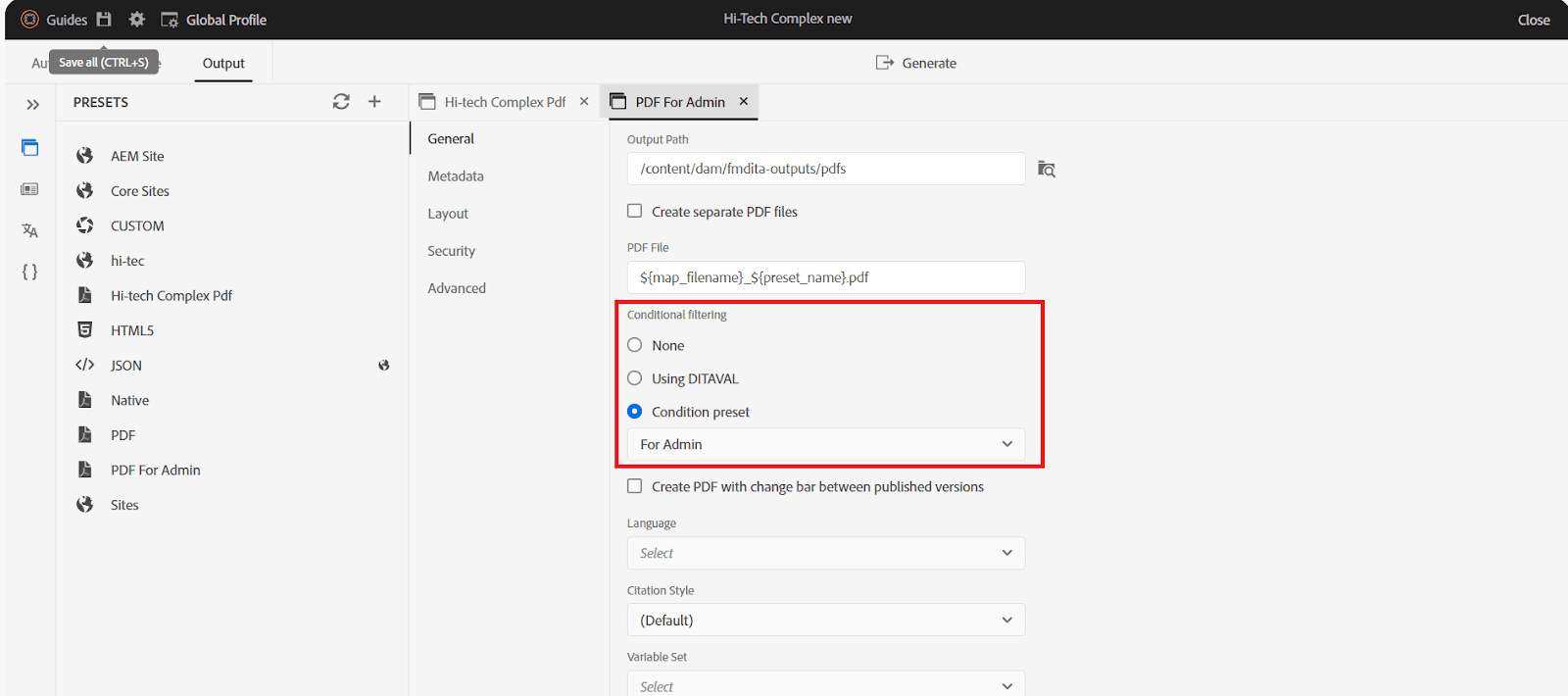Expand the left sidebar with double chevron

coord(32,105)
